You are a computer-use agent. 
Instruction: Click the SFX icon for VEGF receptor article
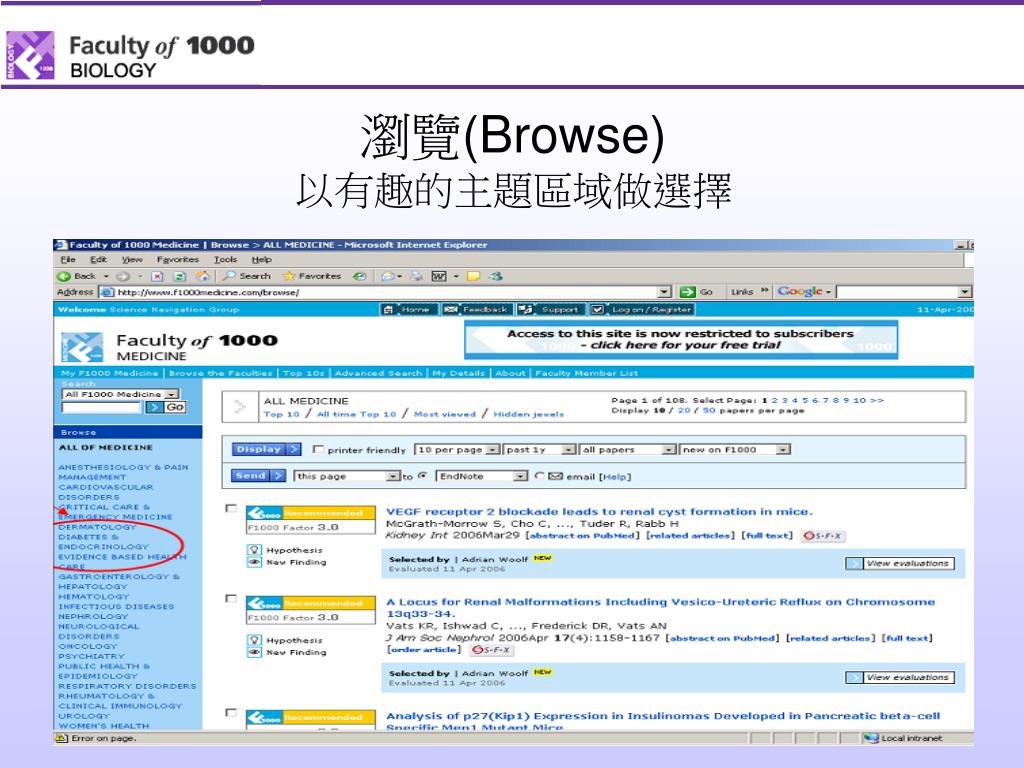point(823,536)
